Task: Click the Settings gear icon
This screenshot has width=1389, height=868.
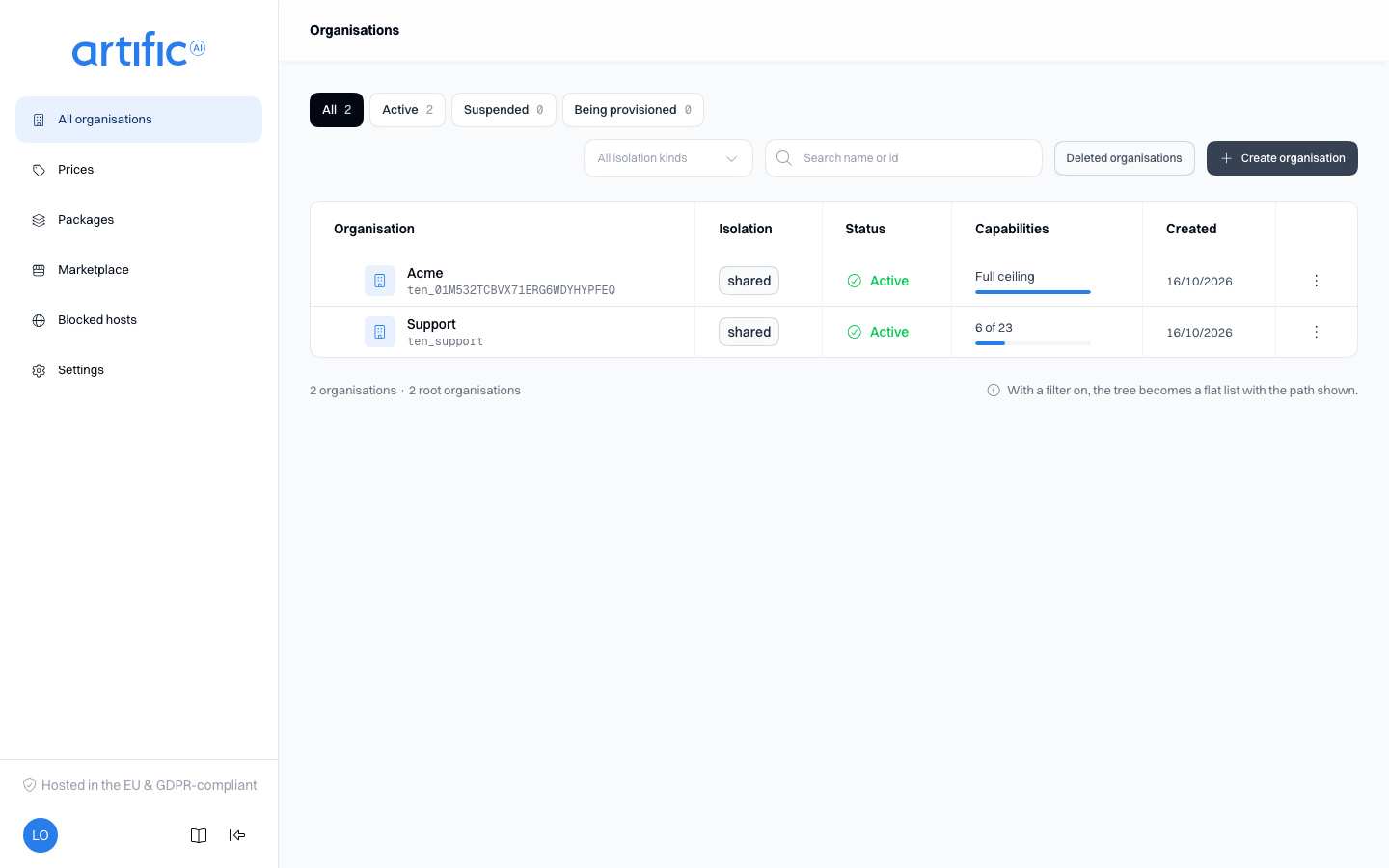Action: [x=39, y=370]
